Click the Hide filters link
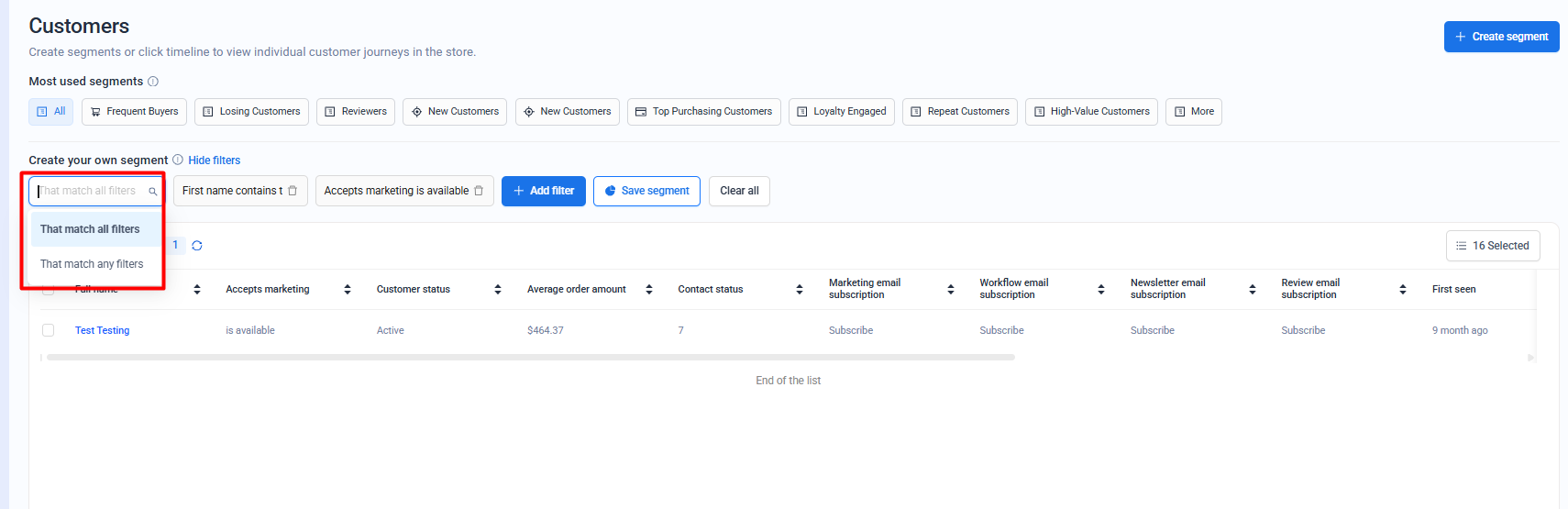Image resolution: width=1568 pixels, height=509 pixels. click(215, 160)
